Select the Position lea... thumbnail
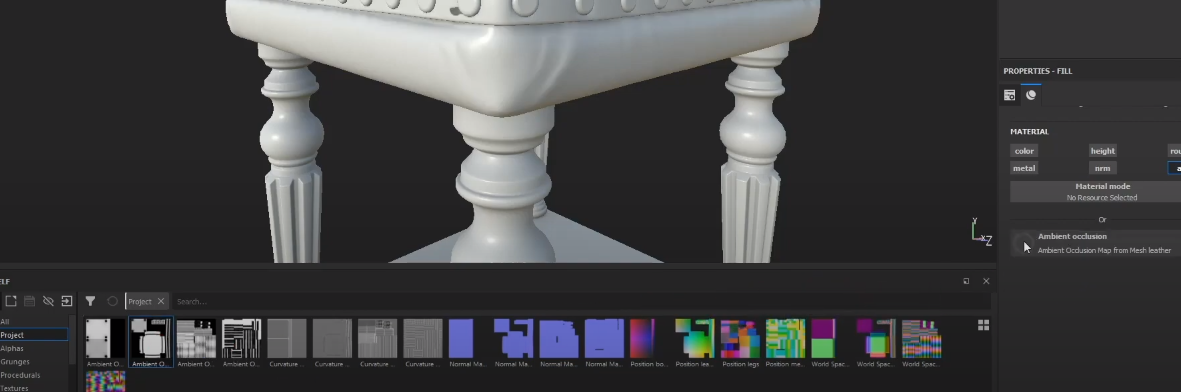 tap(694, 342)
